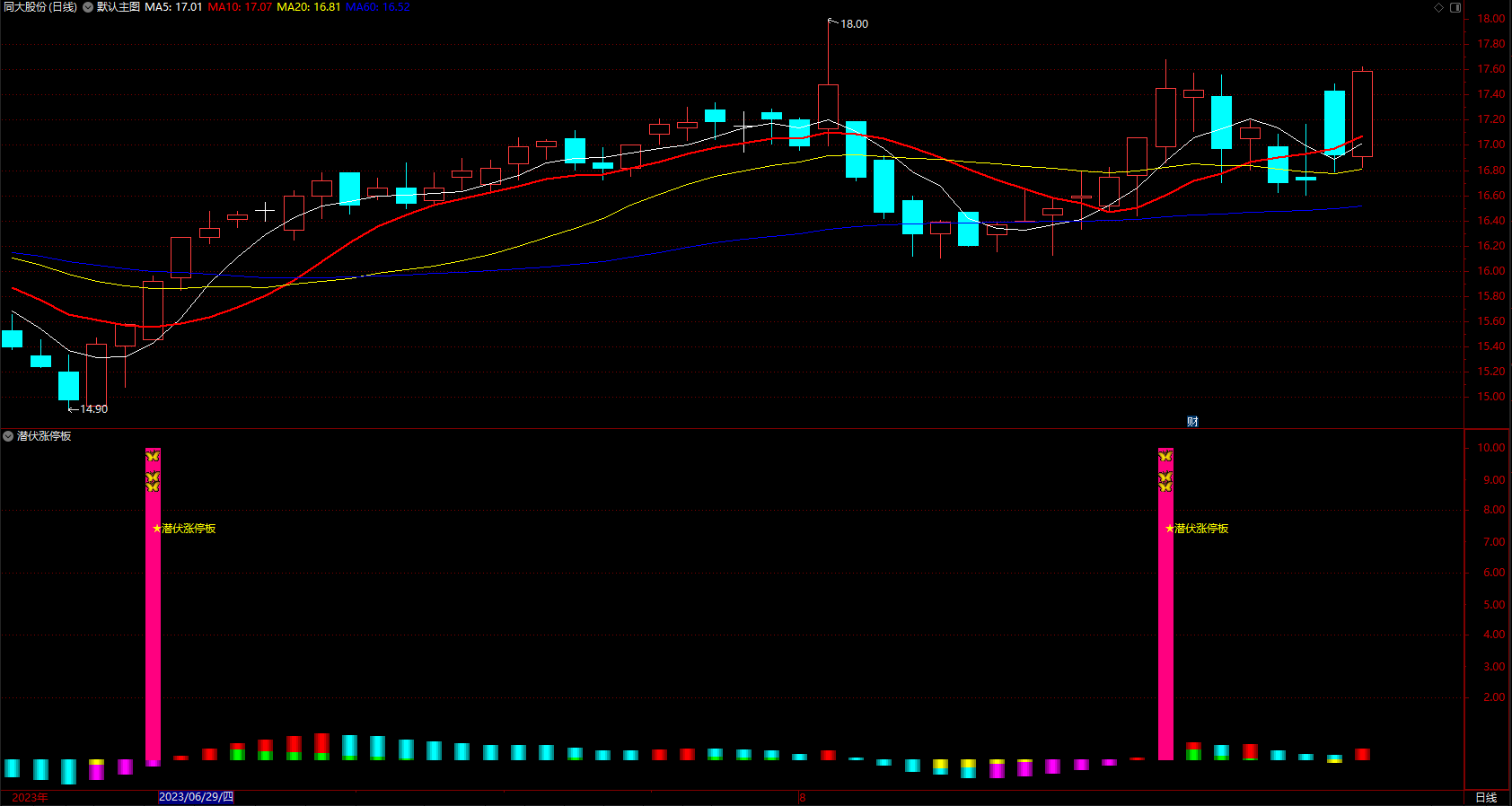
Task: Click the 默认主图 main chart label
Action: tap(119, 7)
